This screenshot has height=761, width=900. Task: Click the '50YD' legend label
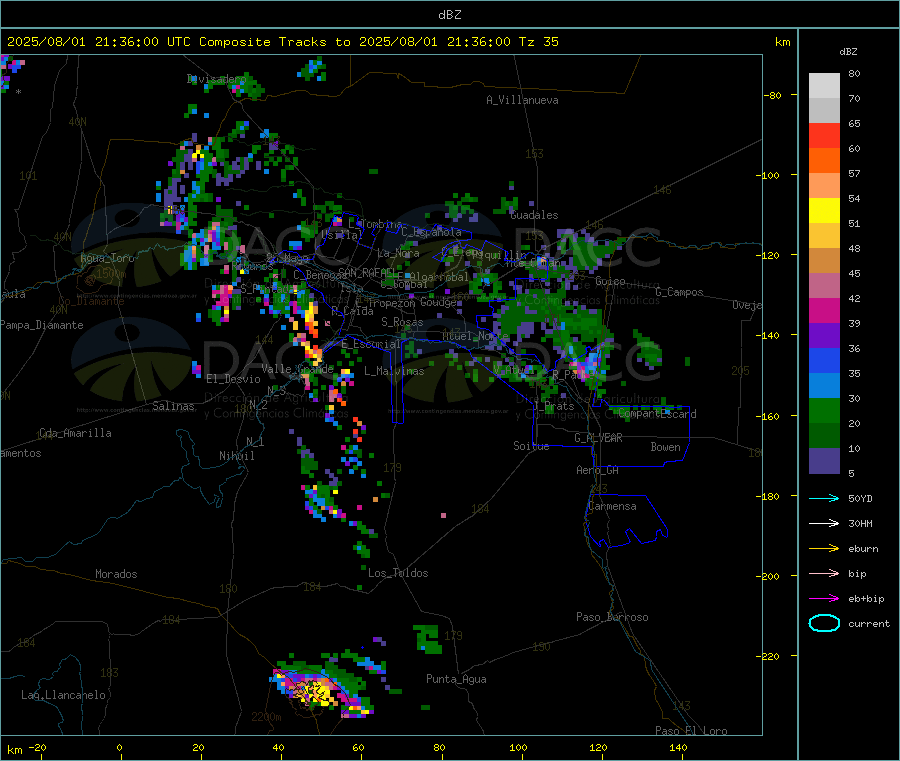(860, 498)
